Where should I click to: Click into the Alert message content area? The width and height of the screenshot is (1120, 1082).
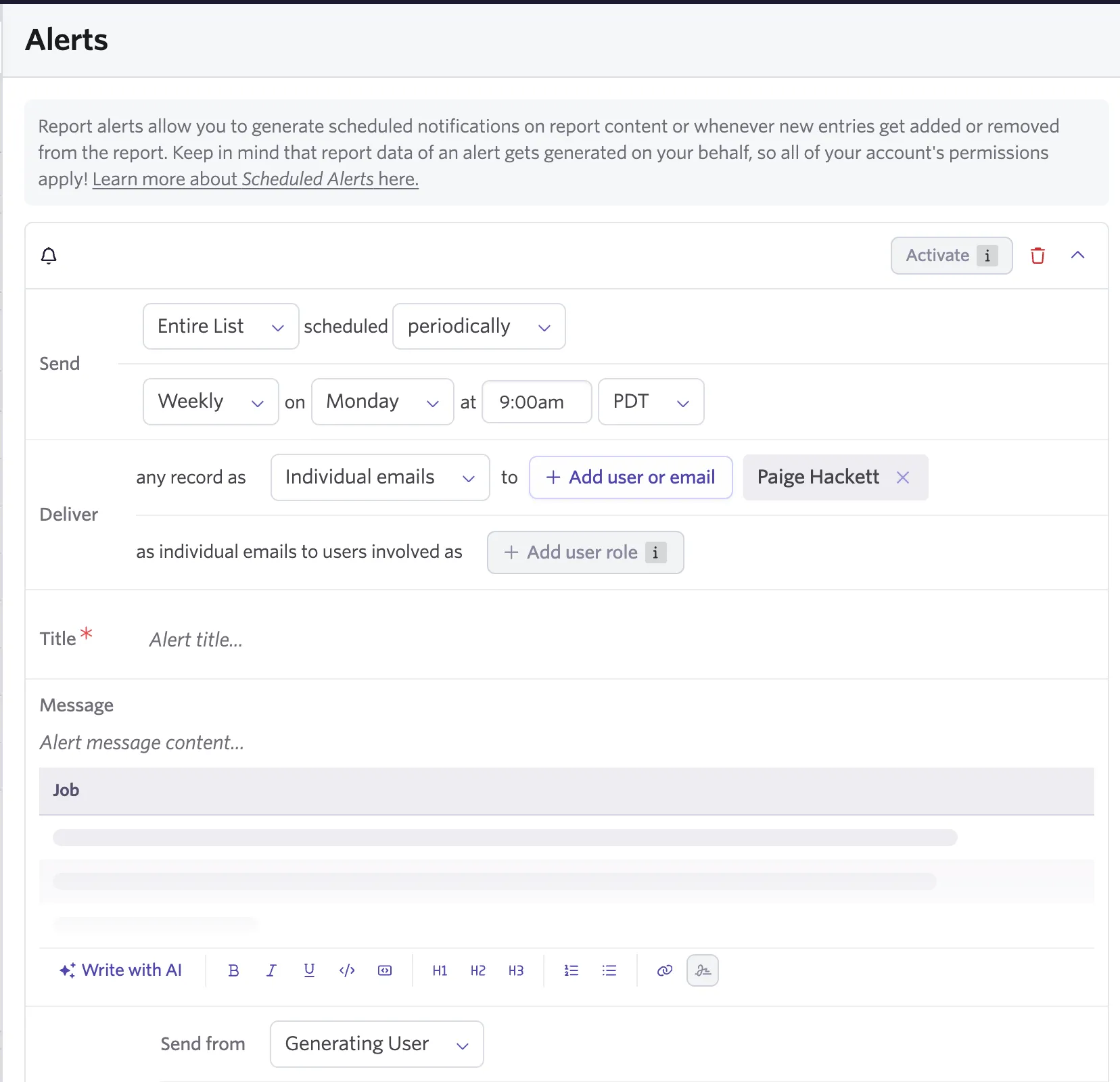click(567, 743)
